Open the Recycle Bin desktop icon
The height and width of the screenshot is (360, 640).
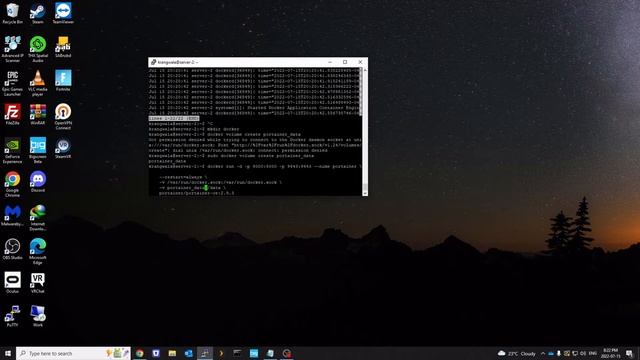click(12, 13)
